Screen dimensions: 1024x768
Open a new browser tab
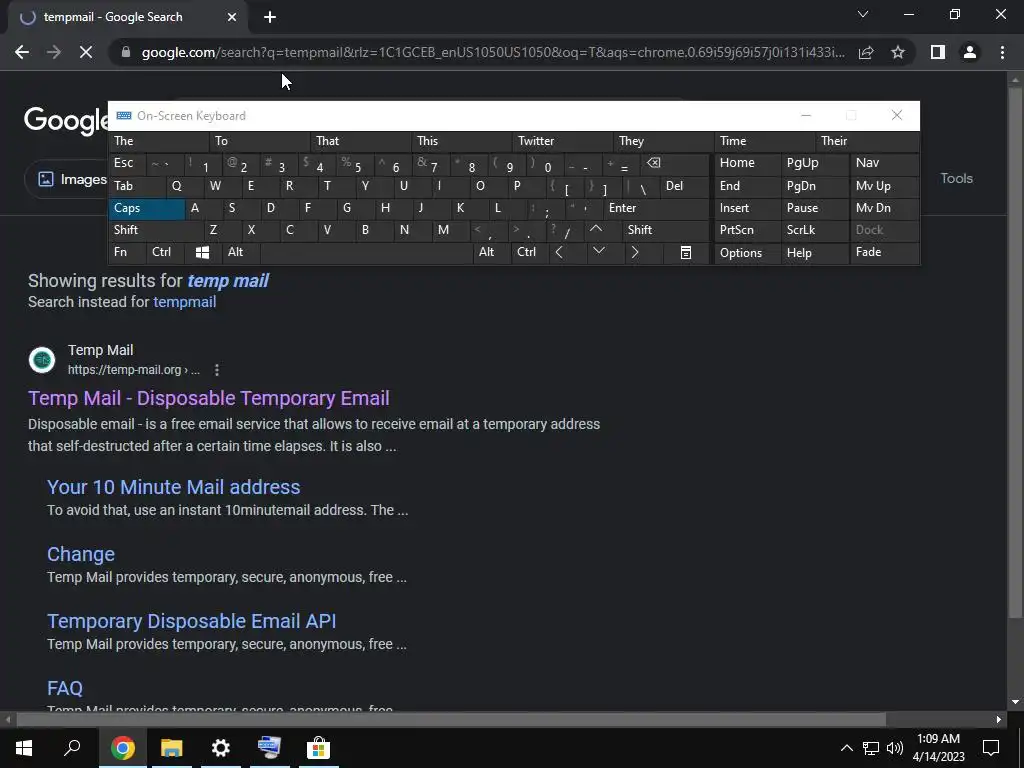point(270,17)
